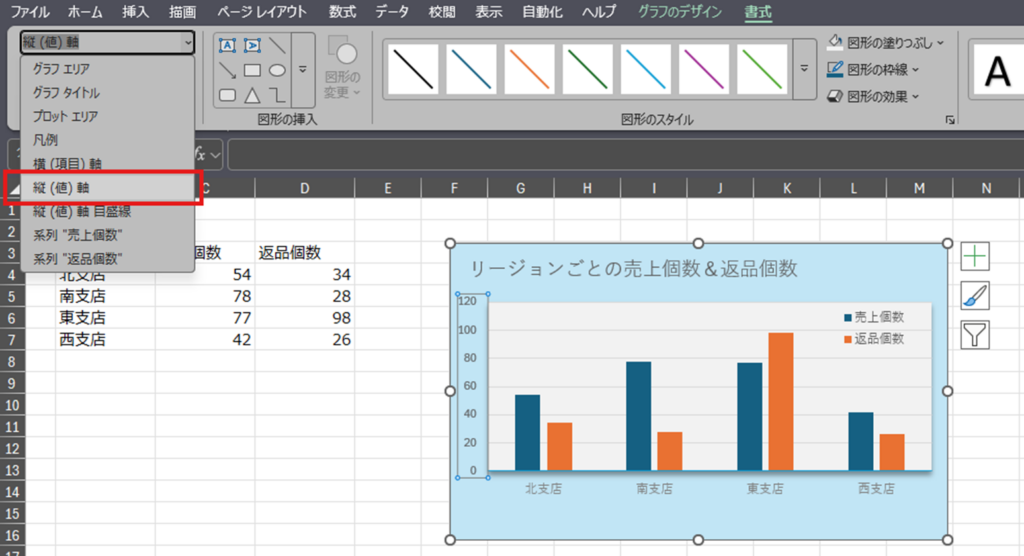Click the Chart Elements plus button
This screenshot has height=556, width=1024.
tap(974, 257)
